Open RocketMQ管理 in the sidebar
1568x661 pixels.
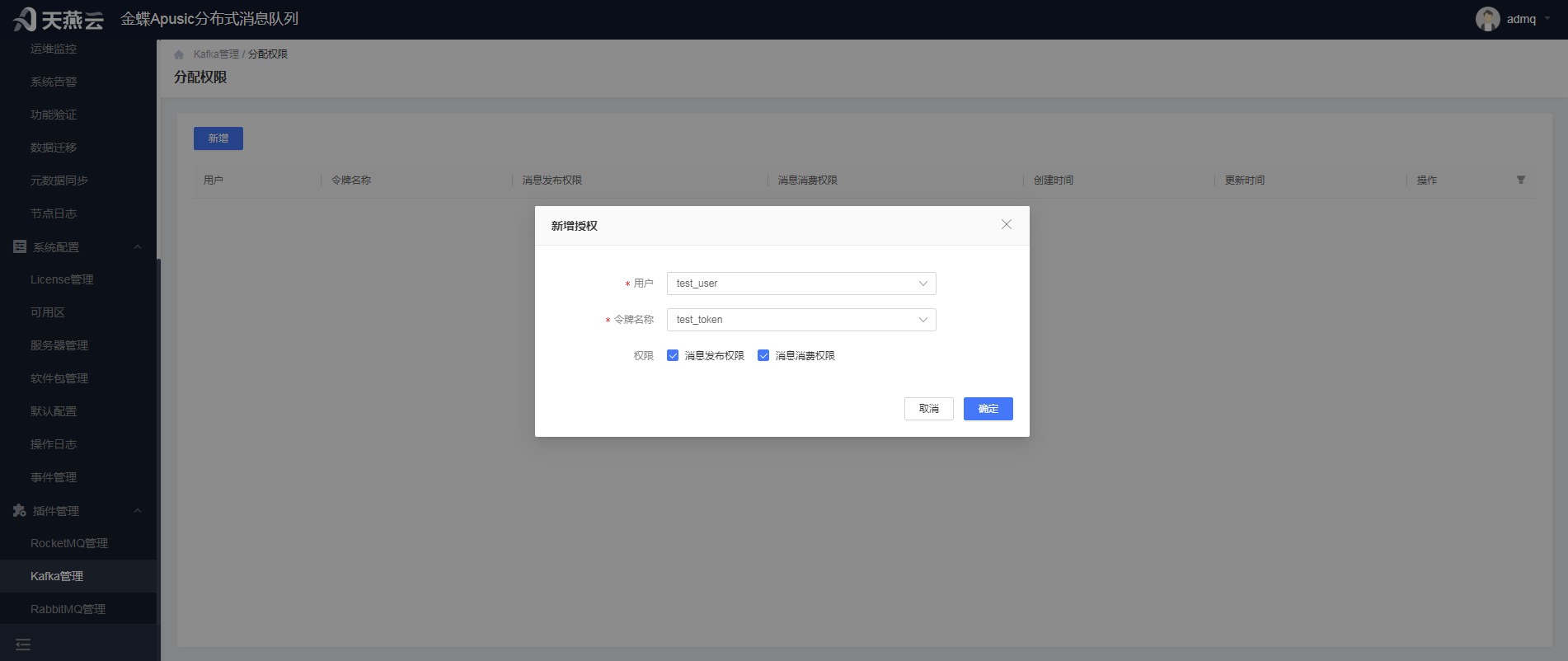tap(69, 543)
